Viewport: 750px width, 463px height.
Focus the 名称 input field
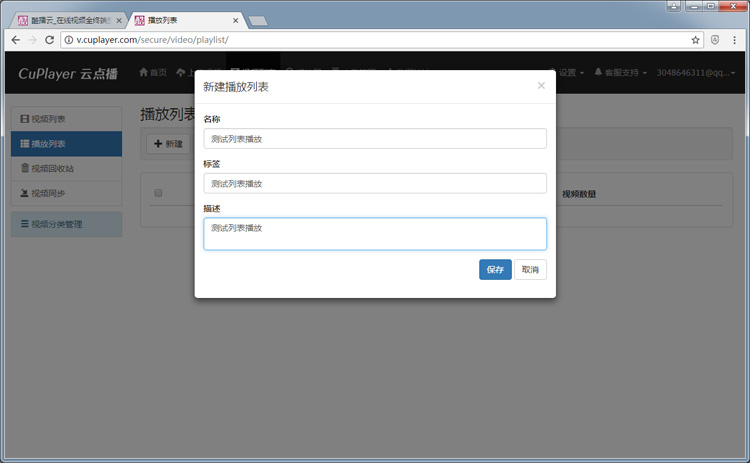(x=374, y=139)
